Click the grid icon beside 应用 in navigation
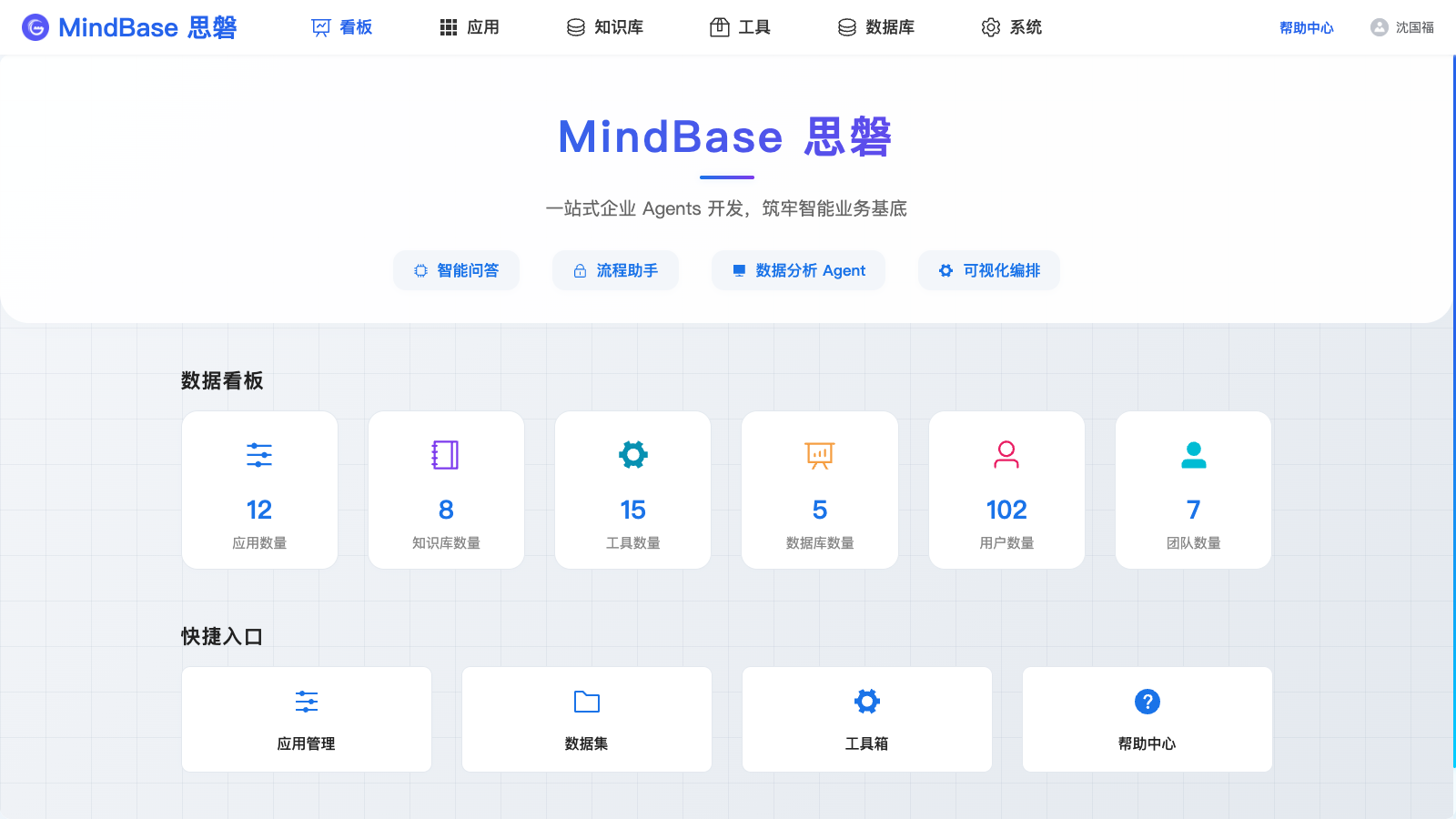The height and width of the screenshot is (819, 1456). click(449, 27)
